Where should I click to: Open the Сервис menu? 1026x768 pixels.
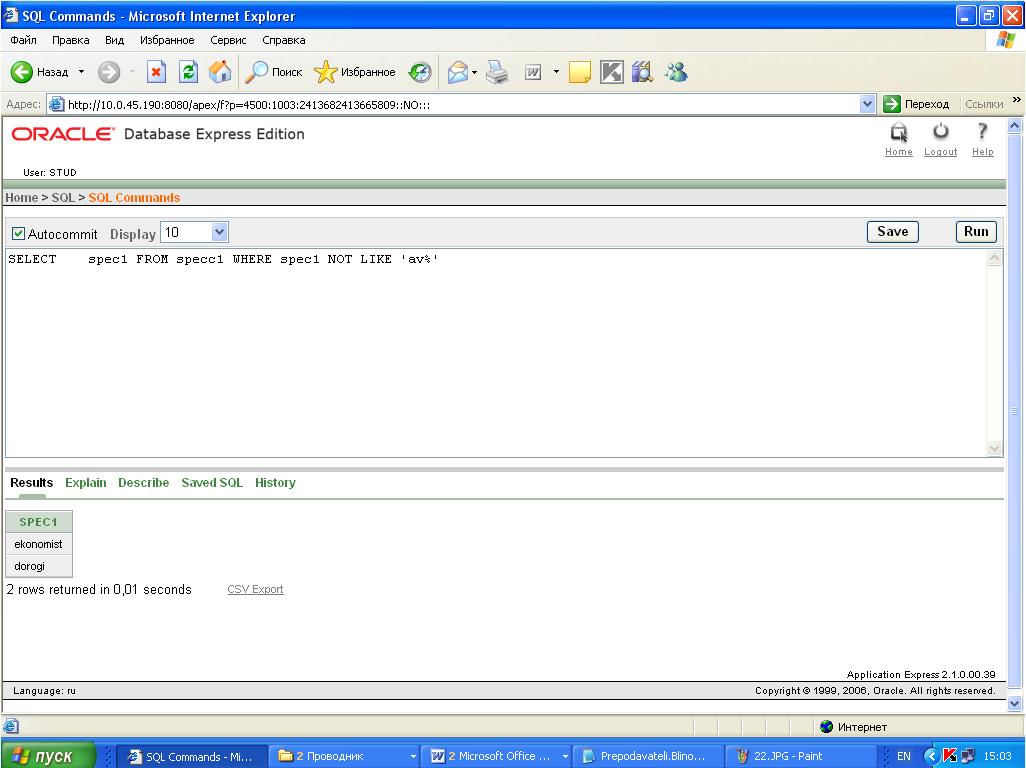(x=228, y=40)
